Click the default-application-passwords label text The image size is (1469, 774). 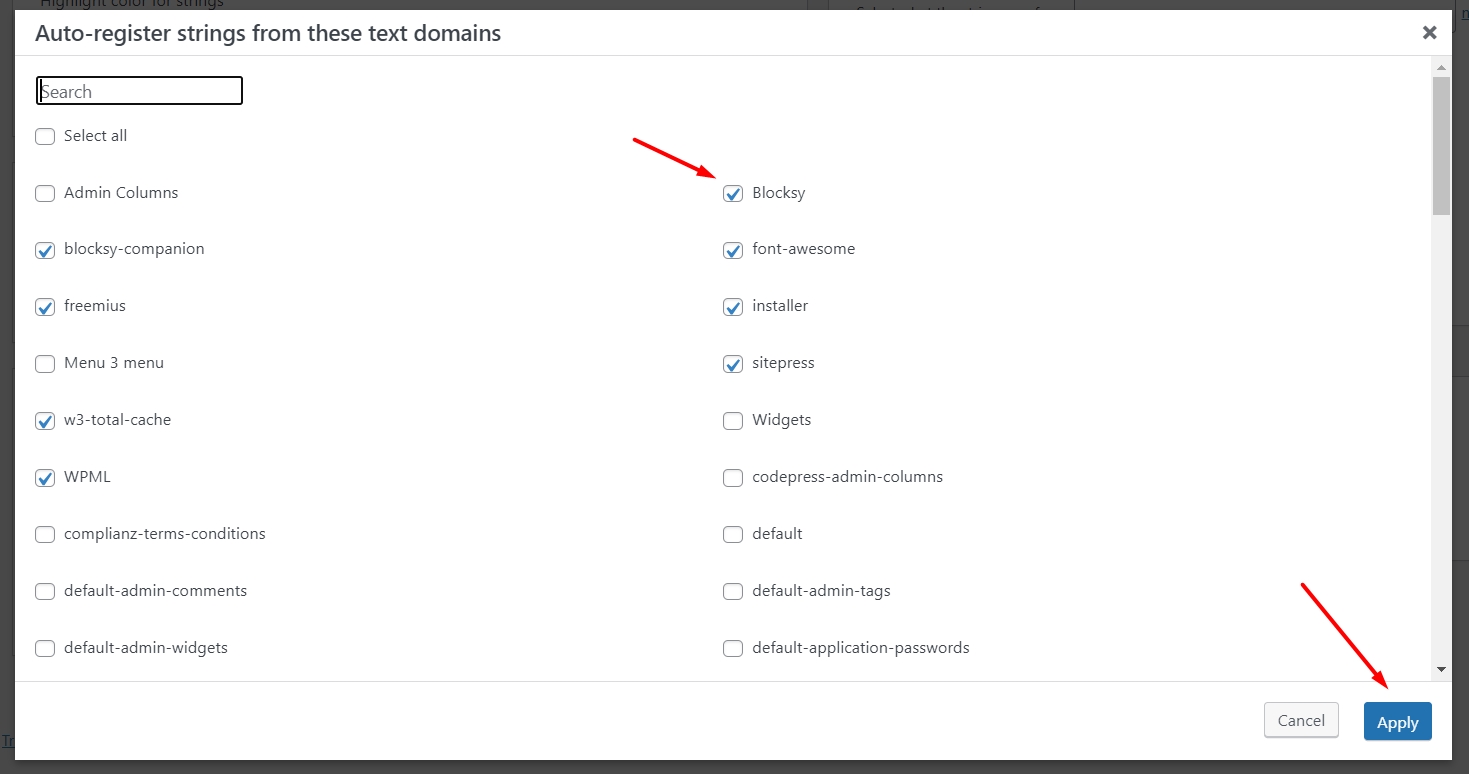pos(861,648)
